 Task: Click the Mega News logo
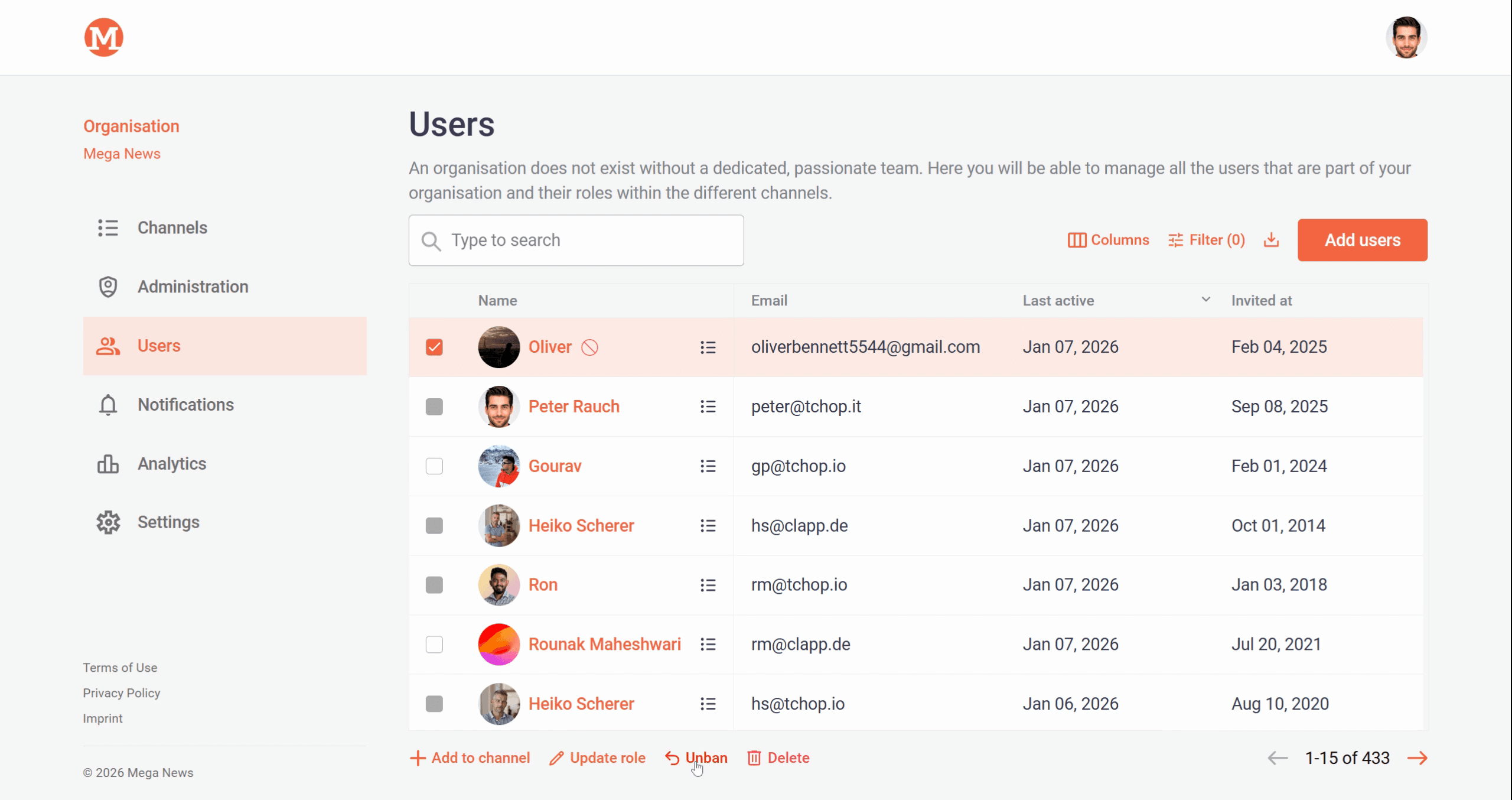(103, 37)
